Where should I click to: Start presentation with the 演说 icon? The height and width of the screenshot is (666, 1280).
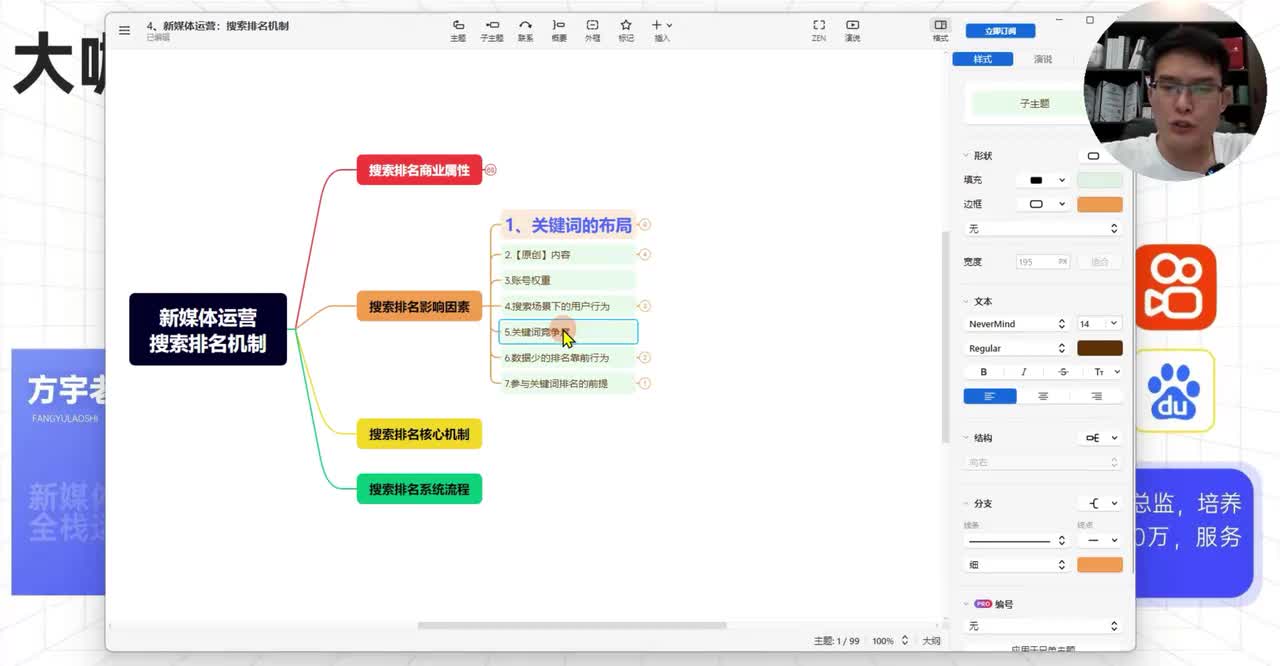coord(852,30)
